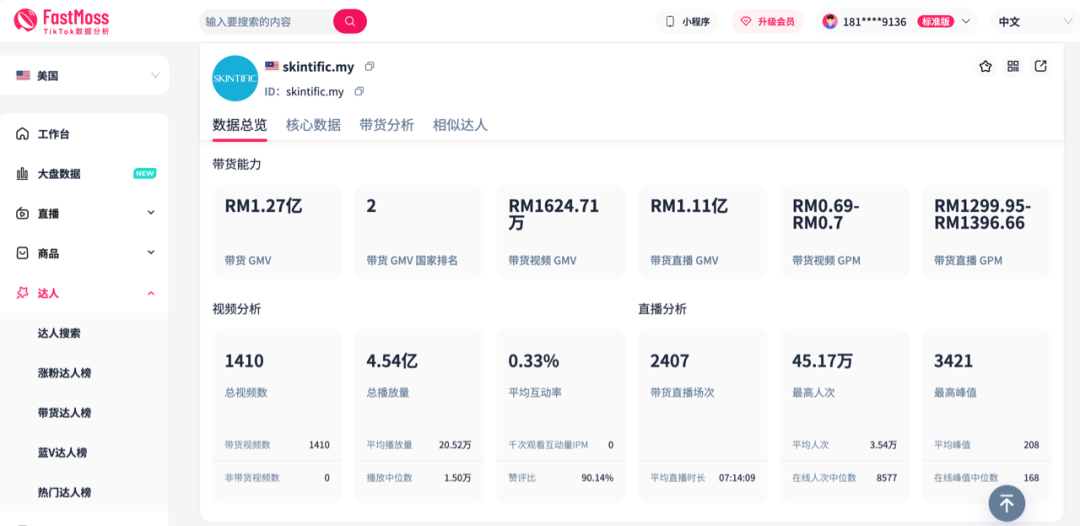Expand the 直播 sidebar section

[x=85, y=213]
